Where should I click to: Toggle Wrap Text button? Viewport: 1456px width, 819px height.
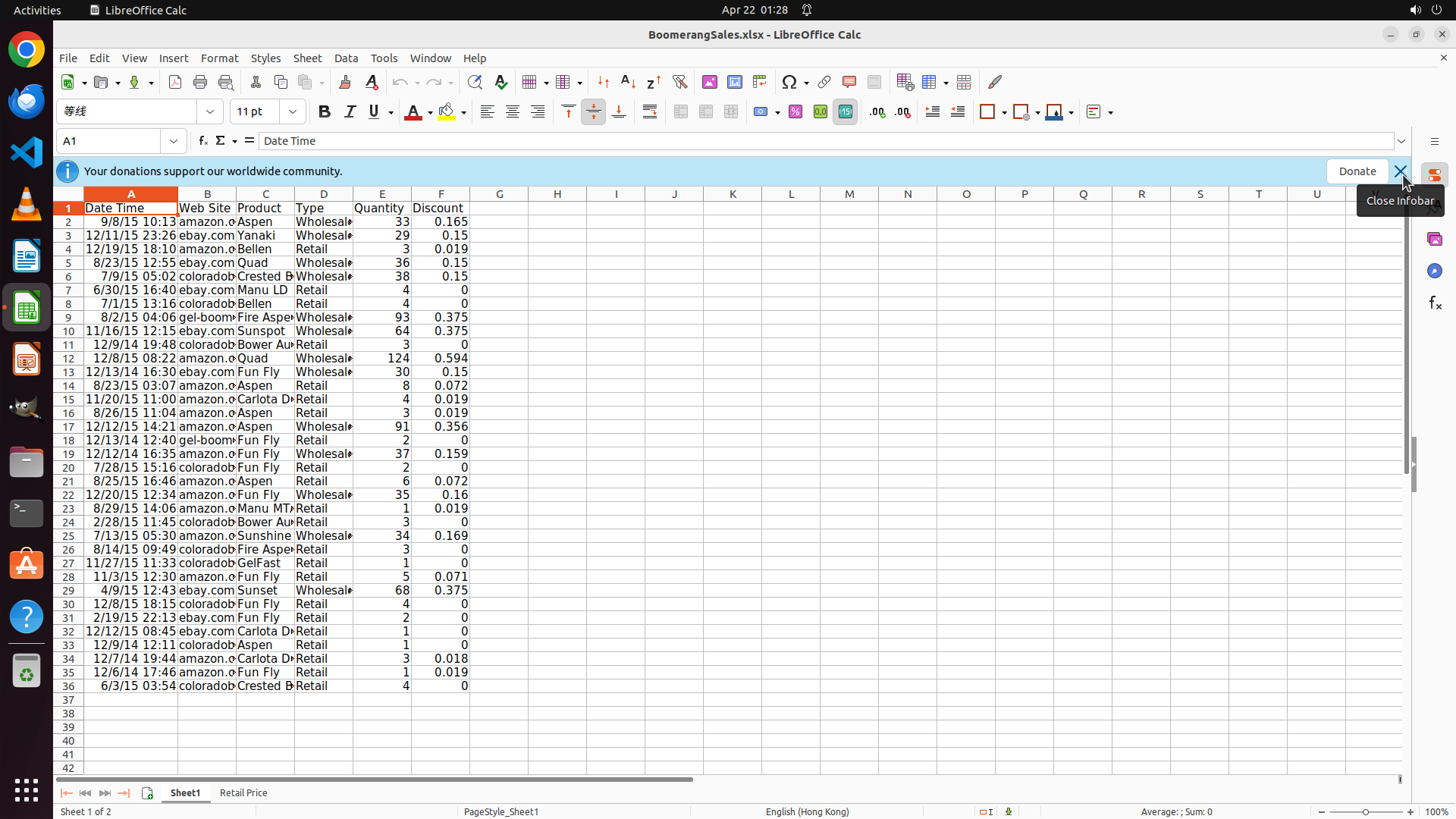click(650, 112)
